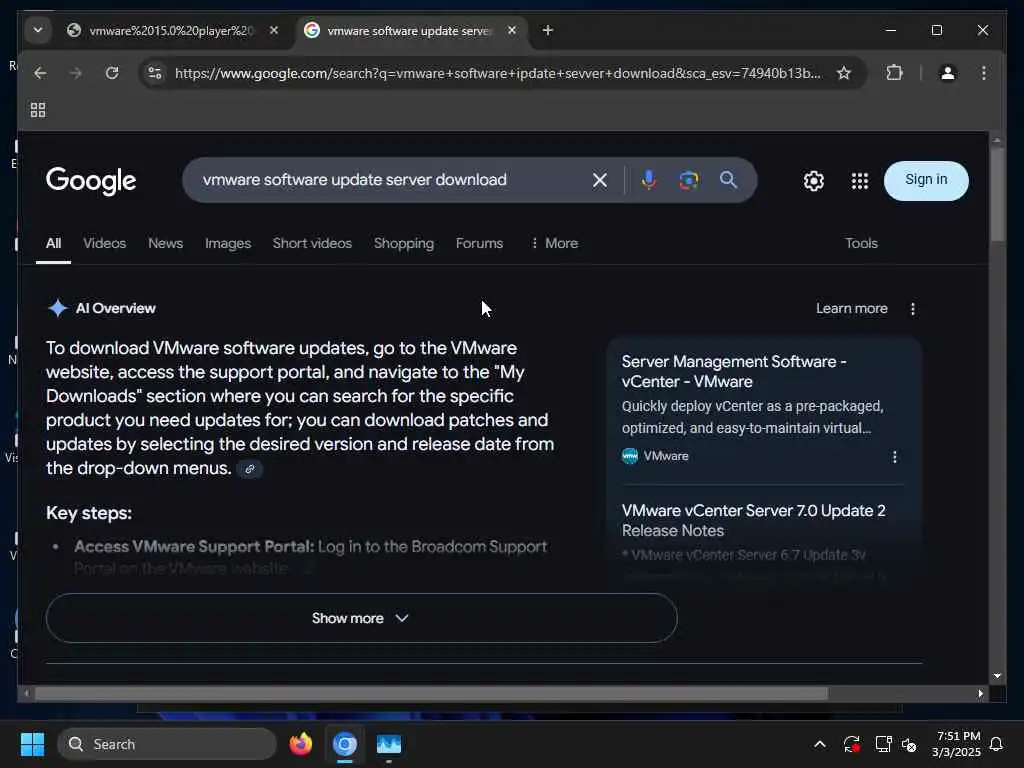Open the AI Overview Learn more link
The height and width of the screenshot is (768, 1024).
point(852,308)
